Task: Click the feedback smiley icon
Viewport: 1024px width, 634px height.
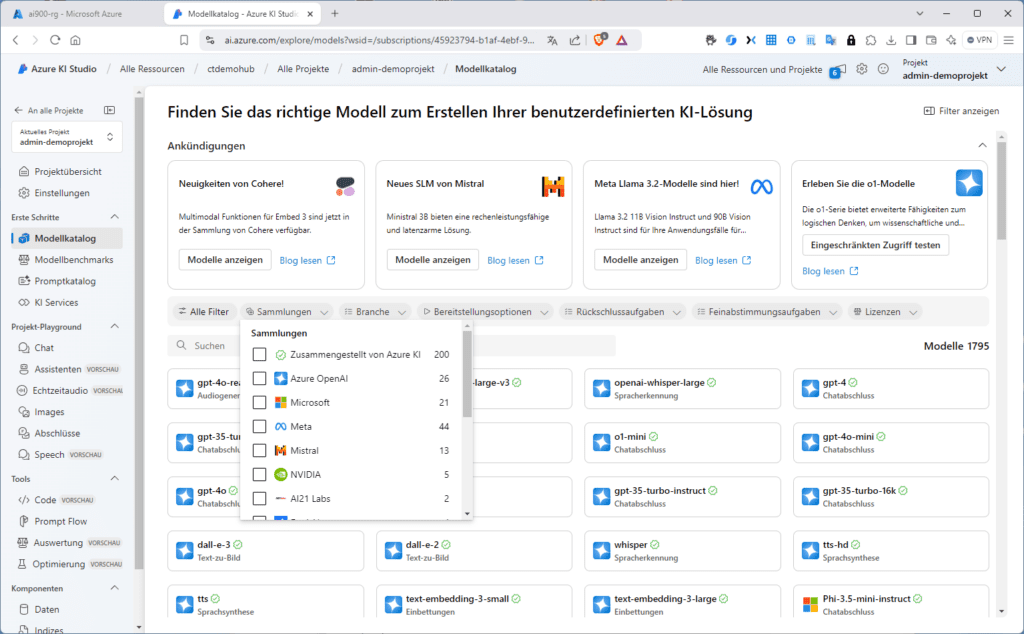Action: tap(883, 69)
